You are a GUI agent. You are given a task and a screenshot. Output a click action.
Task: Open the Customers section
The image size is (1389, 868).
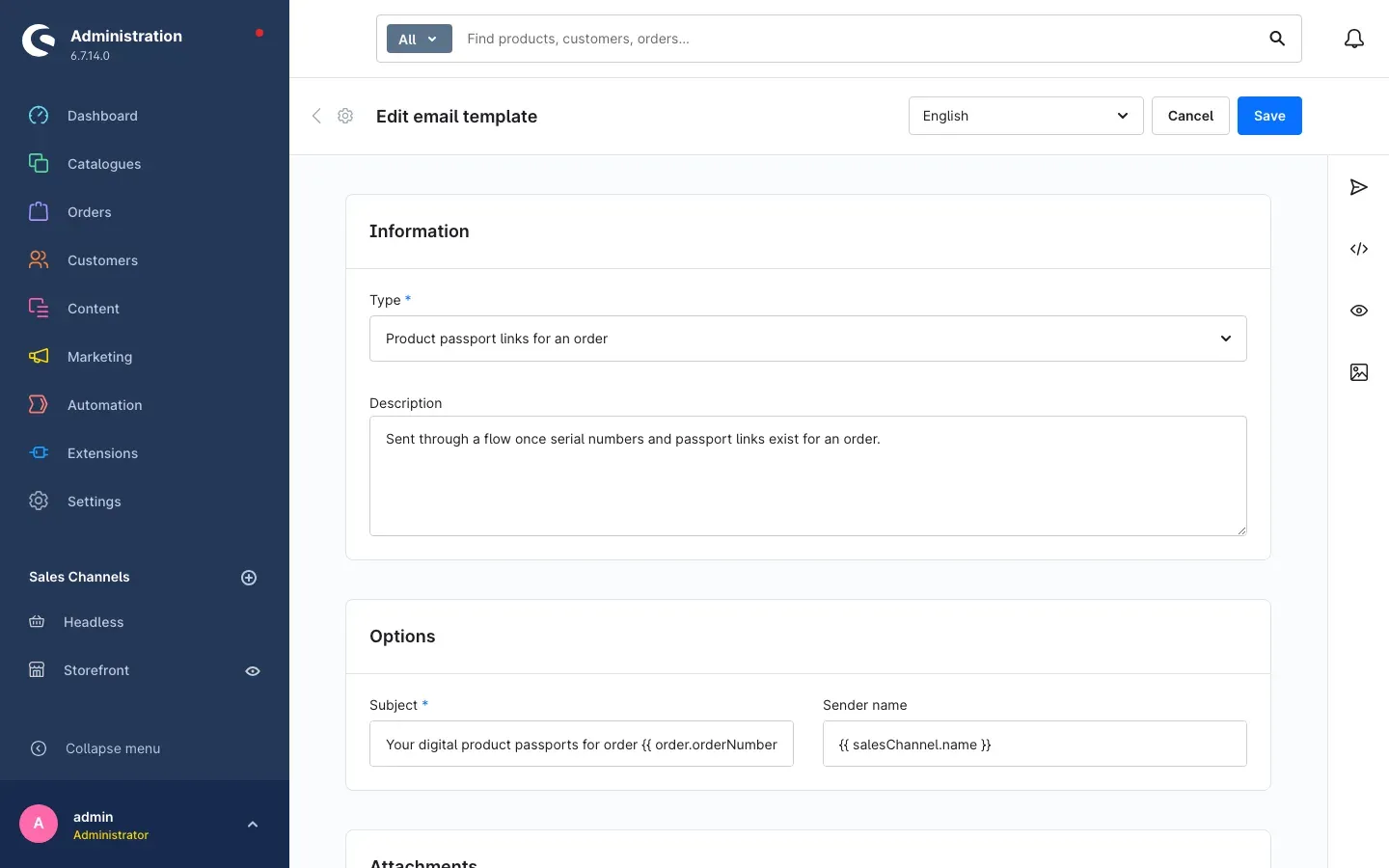tap(102, 260)
